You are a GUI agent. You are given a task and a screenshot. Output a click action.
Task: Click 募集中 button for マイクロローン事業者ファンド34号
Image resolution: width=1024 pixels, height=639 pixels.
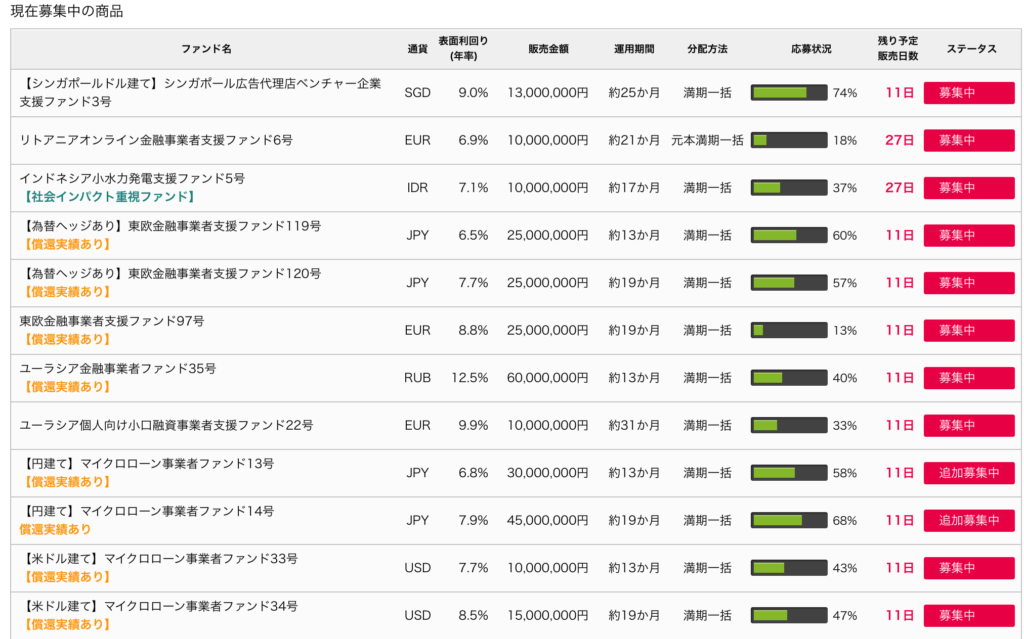(x=968, y=615)
